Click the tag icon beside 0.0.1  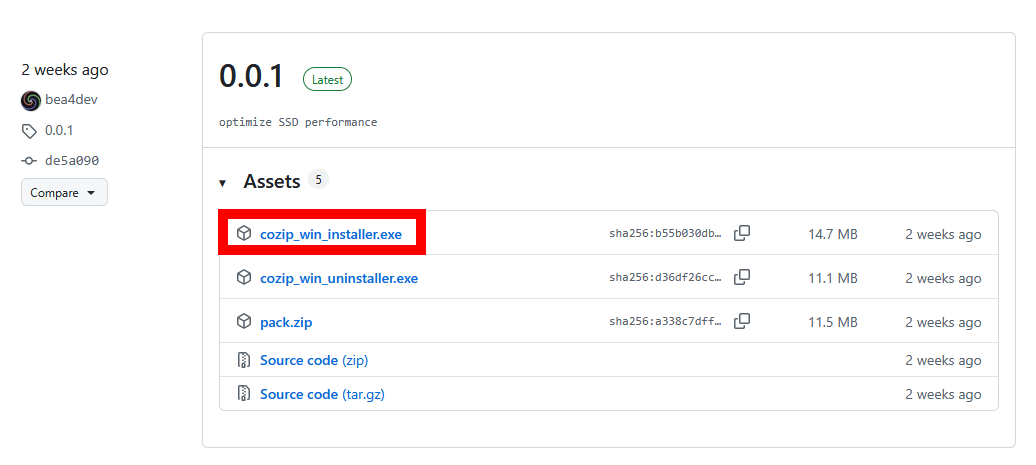29,130
